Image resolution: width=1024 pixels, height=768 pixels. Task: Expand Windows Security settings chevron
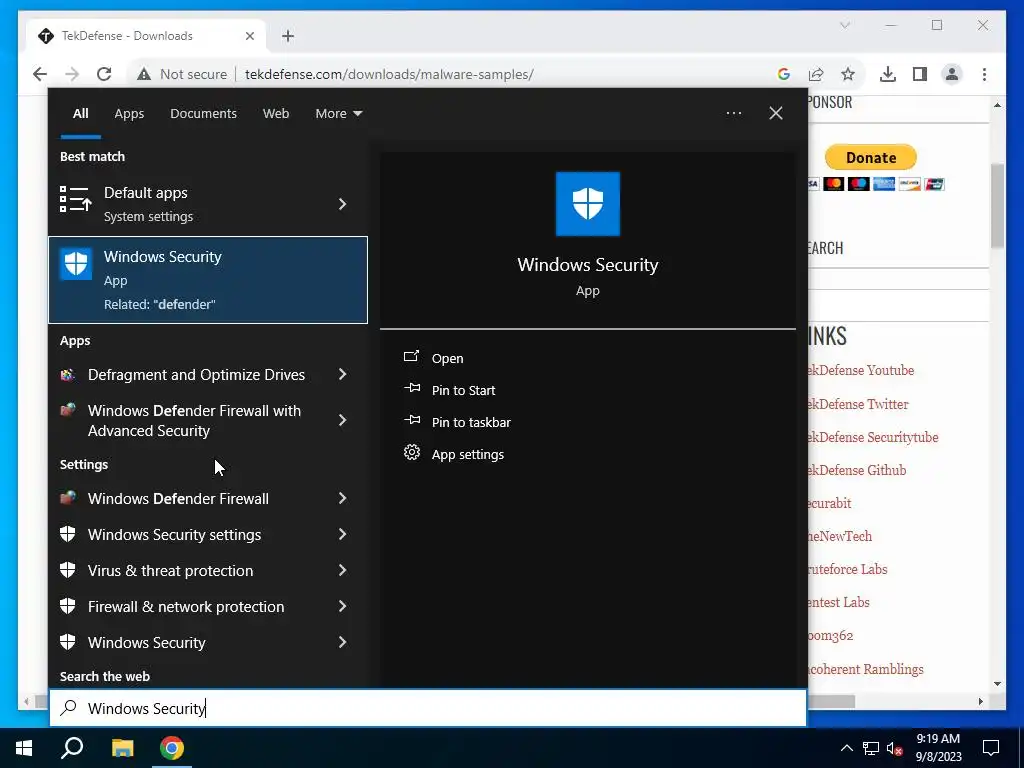click(x=342, y=535)
